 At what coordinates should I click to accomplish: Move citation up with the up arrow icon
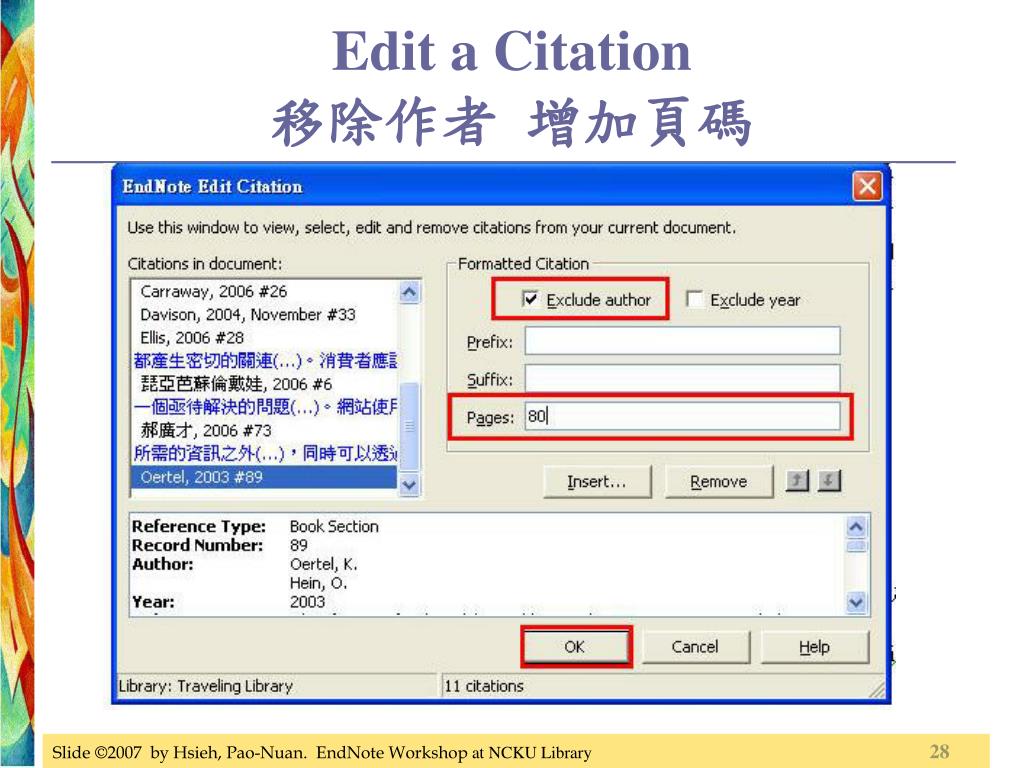[797, 481]
